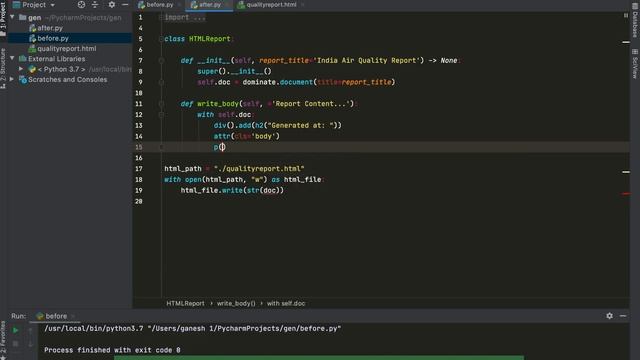The image size is (640, 360).
Task: Expand Scratches and Consoles node
Action: coord(12,80)
